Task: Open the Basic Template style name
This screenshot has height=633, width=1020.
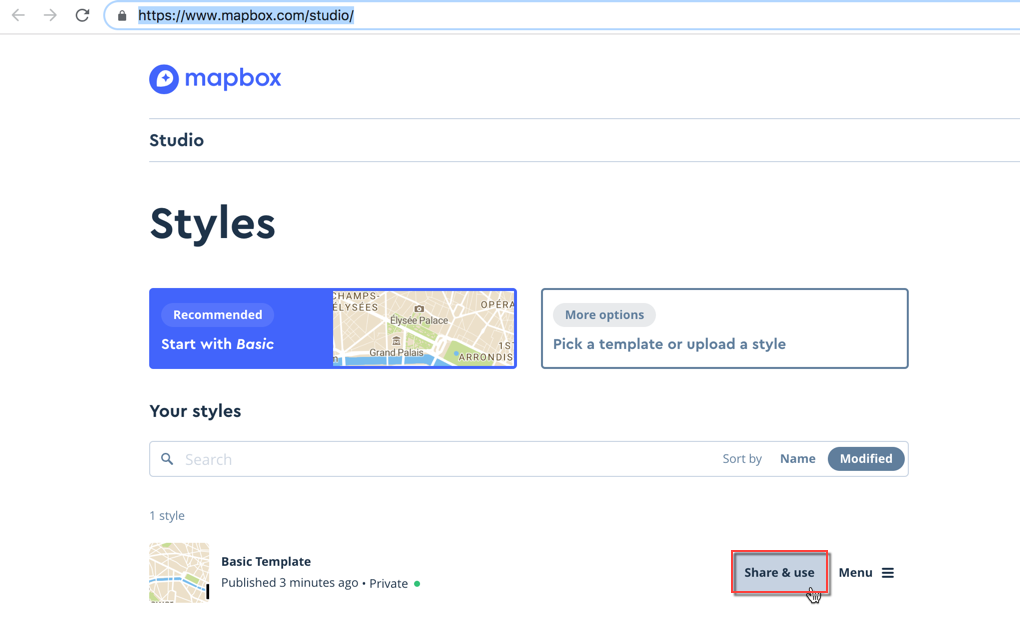Action: coord(266,561)
